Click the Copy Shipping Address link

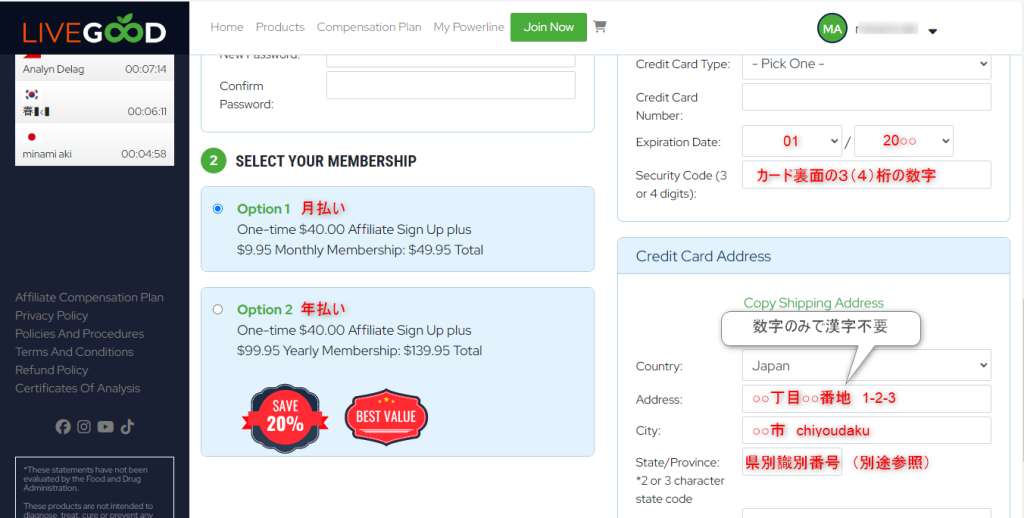click(x=814, y=303)
